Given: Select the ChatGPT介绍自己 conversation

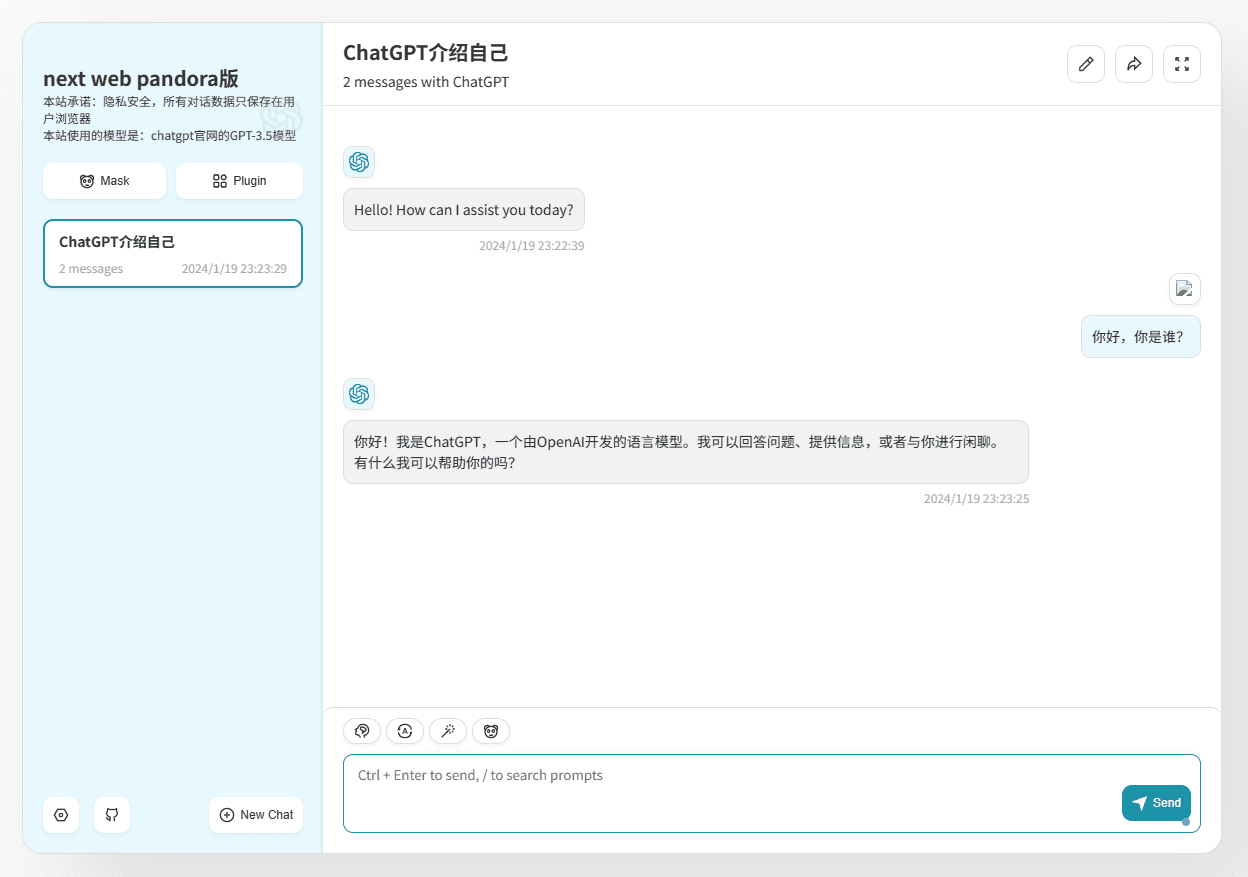Looking at the screenshot, I should [x=172, y=253].
